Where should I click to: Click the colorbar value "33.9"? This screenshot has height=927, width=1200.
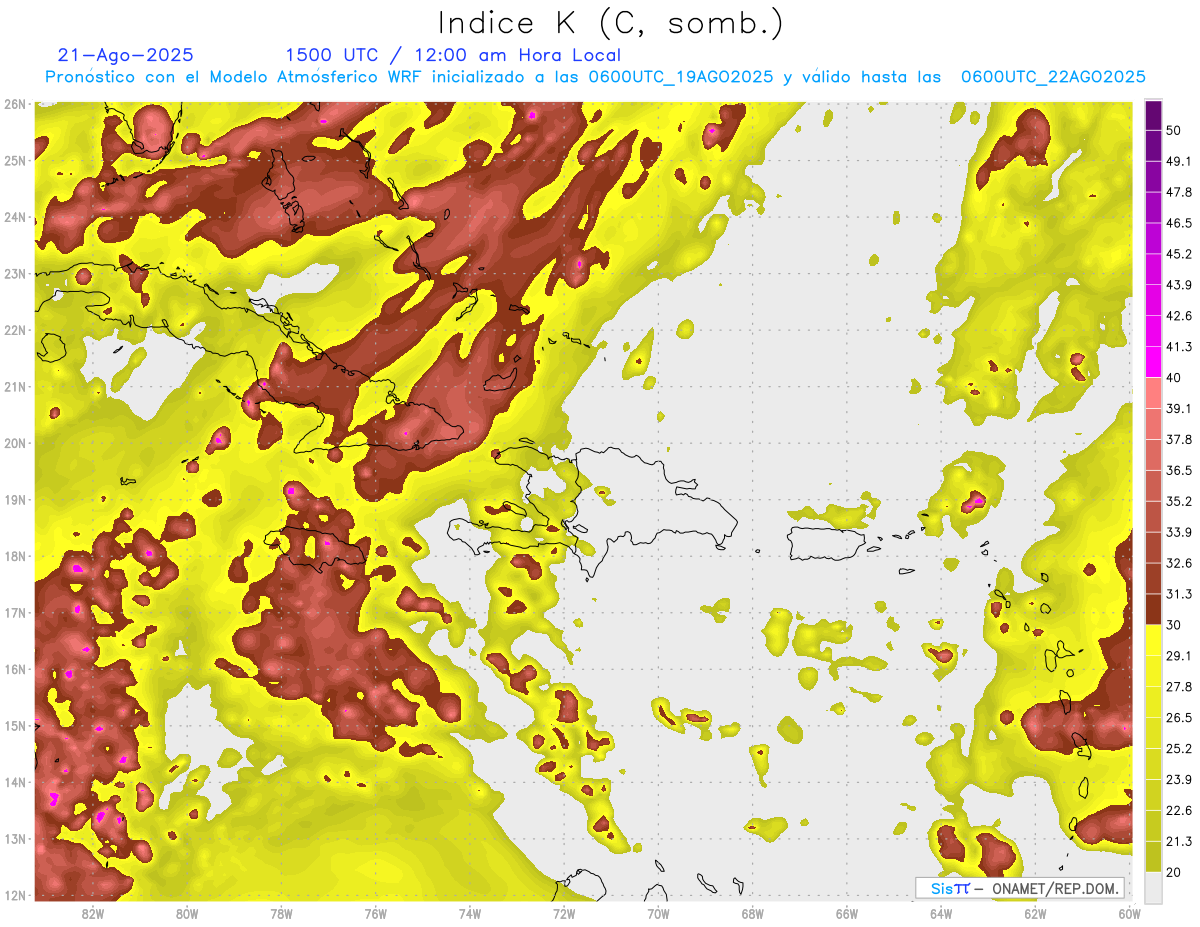[1178, 532]
